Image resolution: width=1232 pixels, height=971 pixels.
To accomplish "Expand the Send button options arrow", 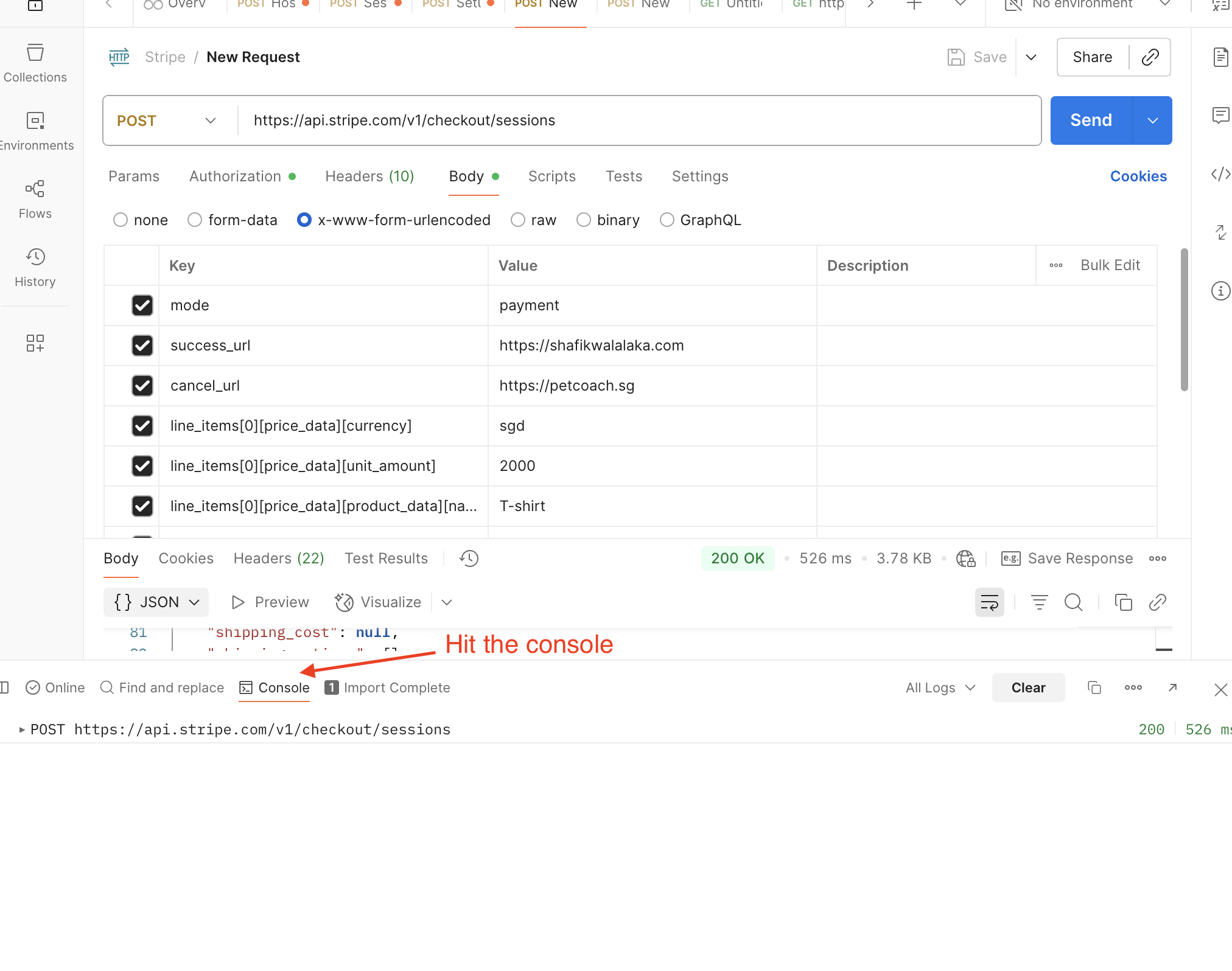I will coord(1153,120).
